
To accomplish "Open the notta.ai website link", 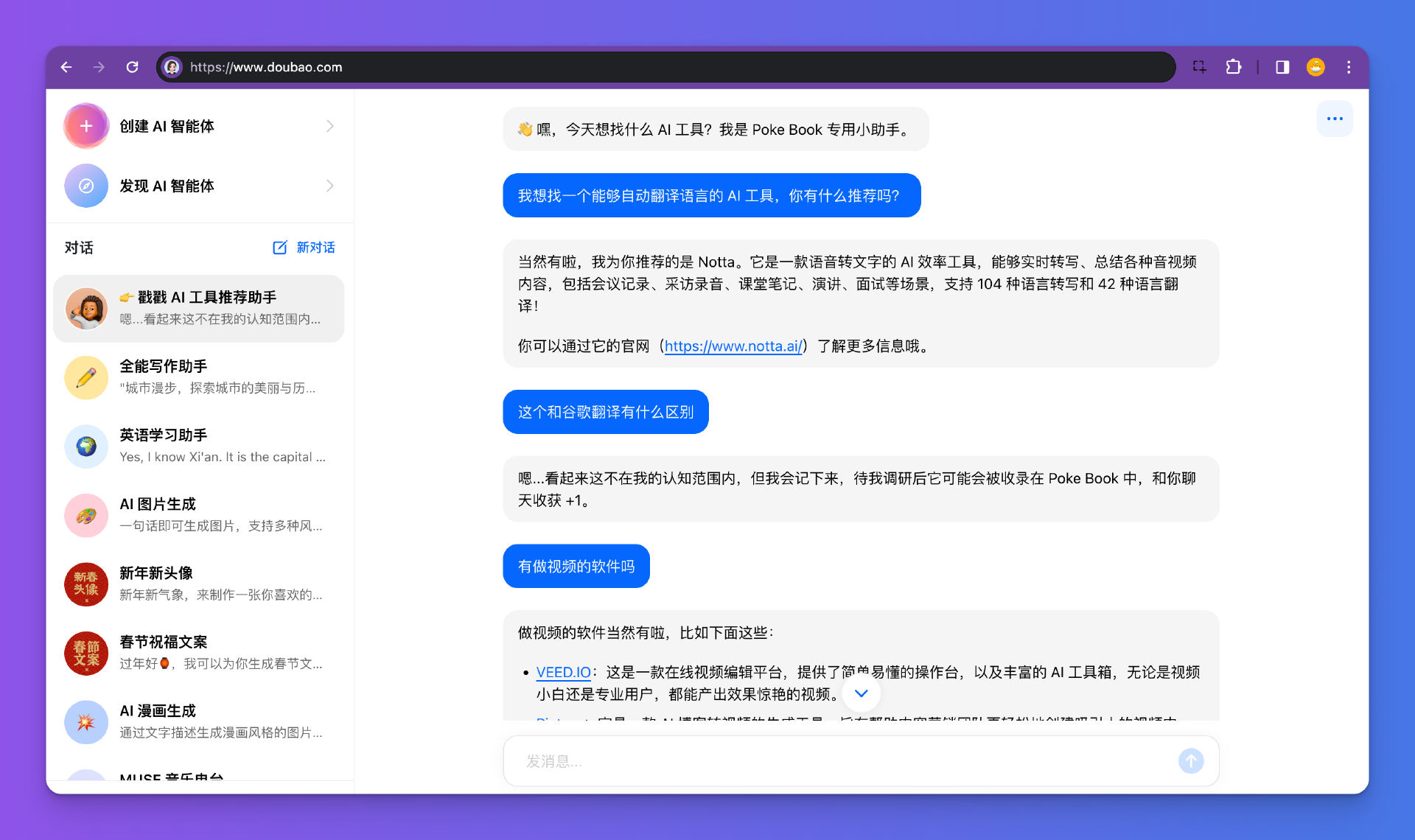I will pyautogui.click(x=733, y=346).
